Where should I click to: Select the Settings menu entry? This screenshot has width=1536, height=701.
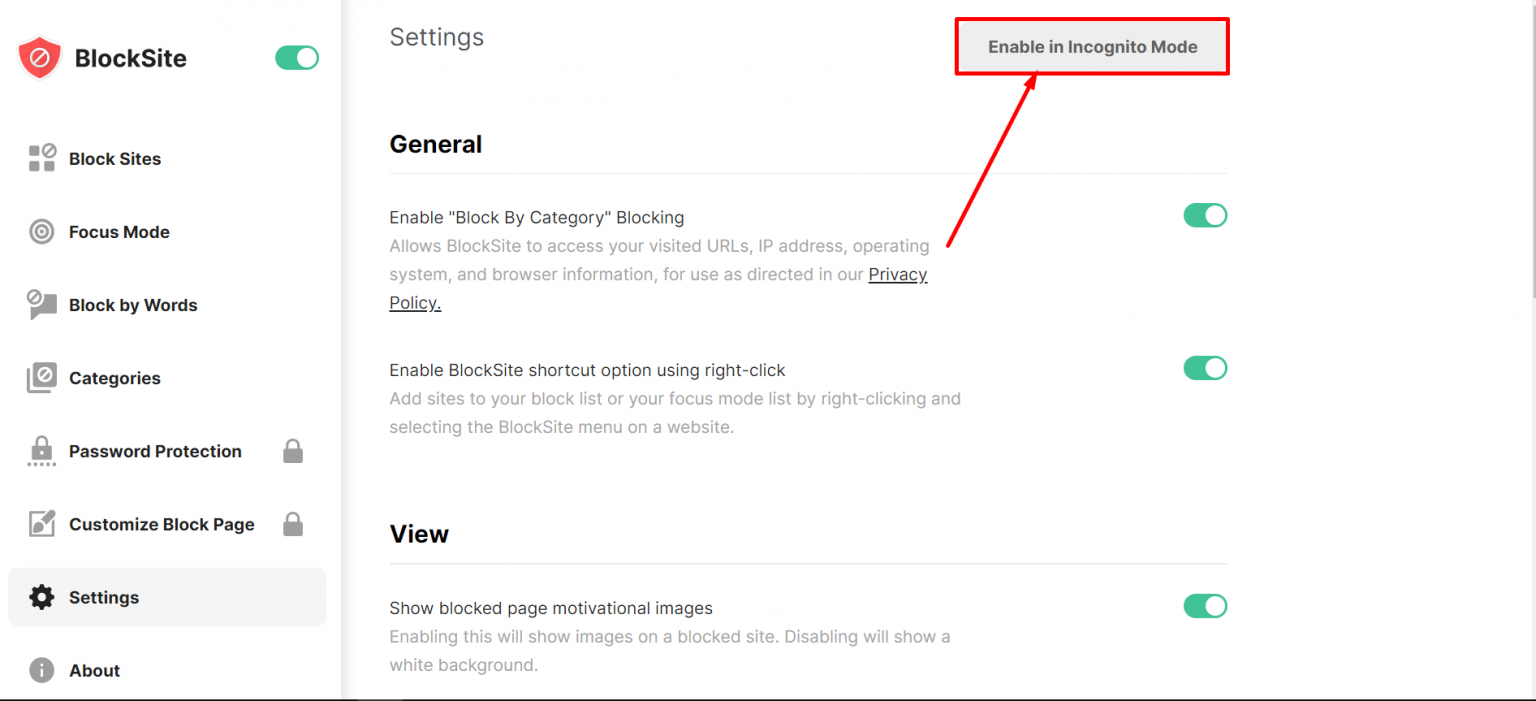pos(103,597)
